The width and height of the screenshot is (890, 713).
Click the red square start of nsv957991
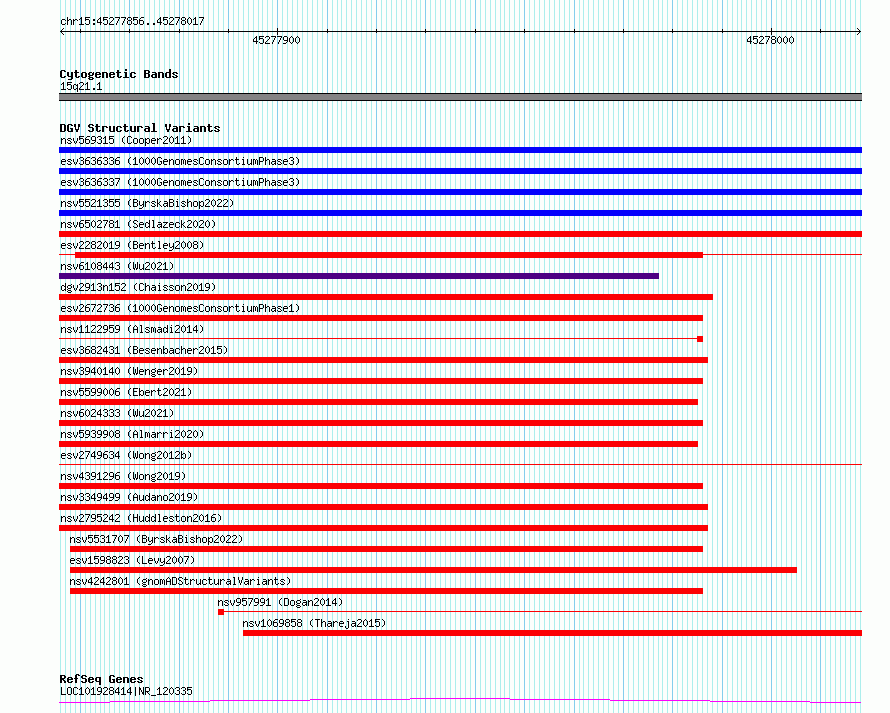(221, 612)
